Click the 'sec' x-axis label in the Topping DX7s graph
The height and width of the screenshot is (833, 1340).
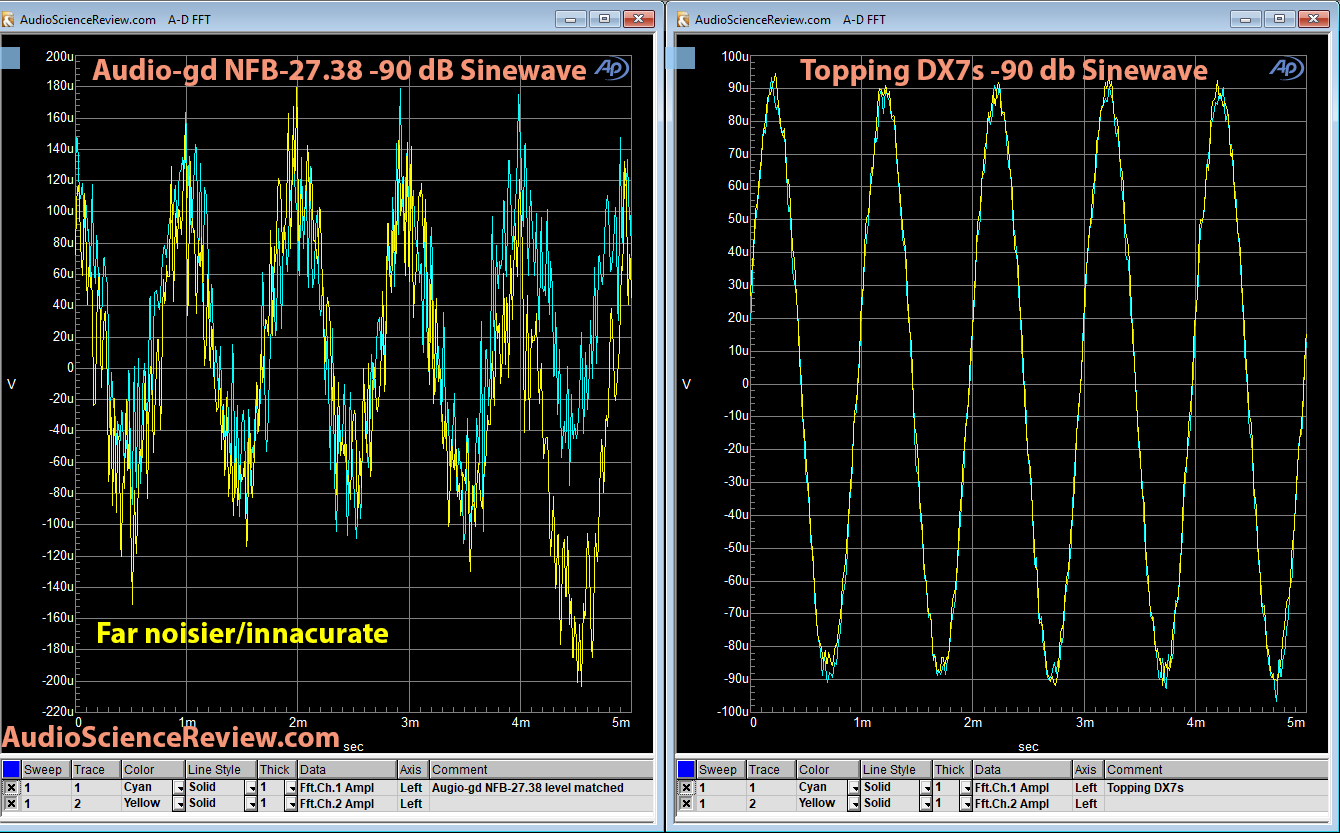click(x=1028, y=747)
